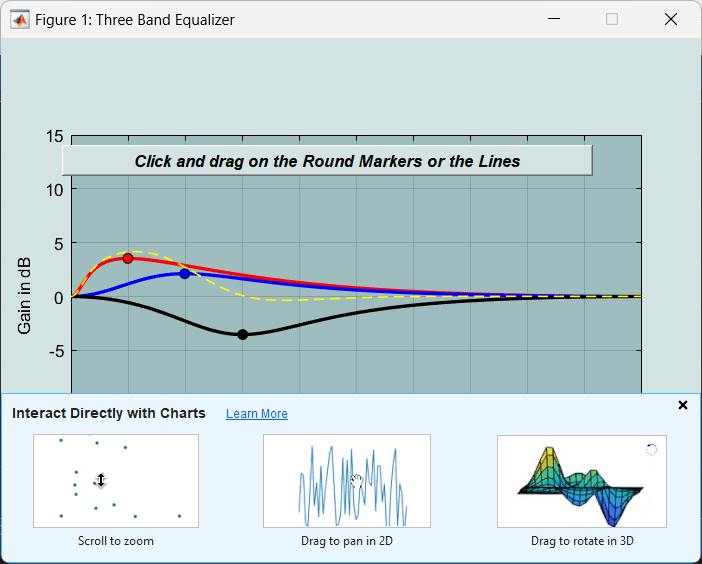Minimize the Three Band Equalizer window
Image resolution: width=702 pixels, height=564 pixels.
(554, 19)
